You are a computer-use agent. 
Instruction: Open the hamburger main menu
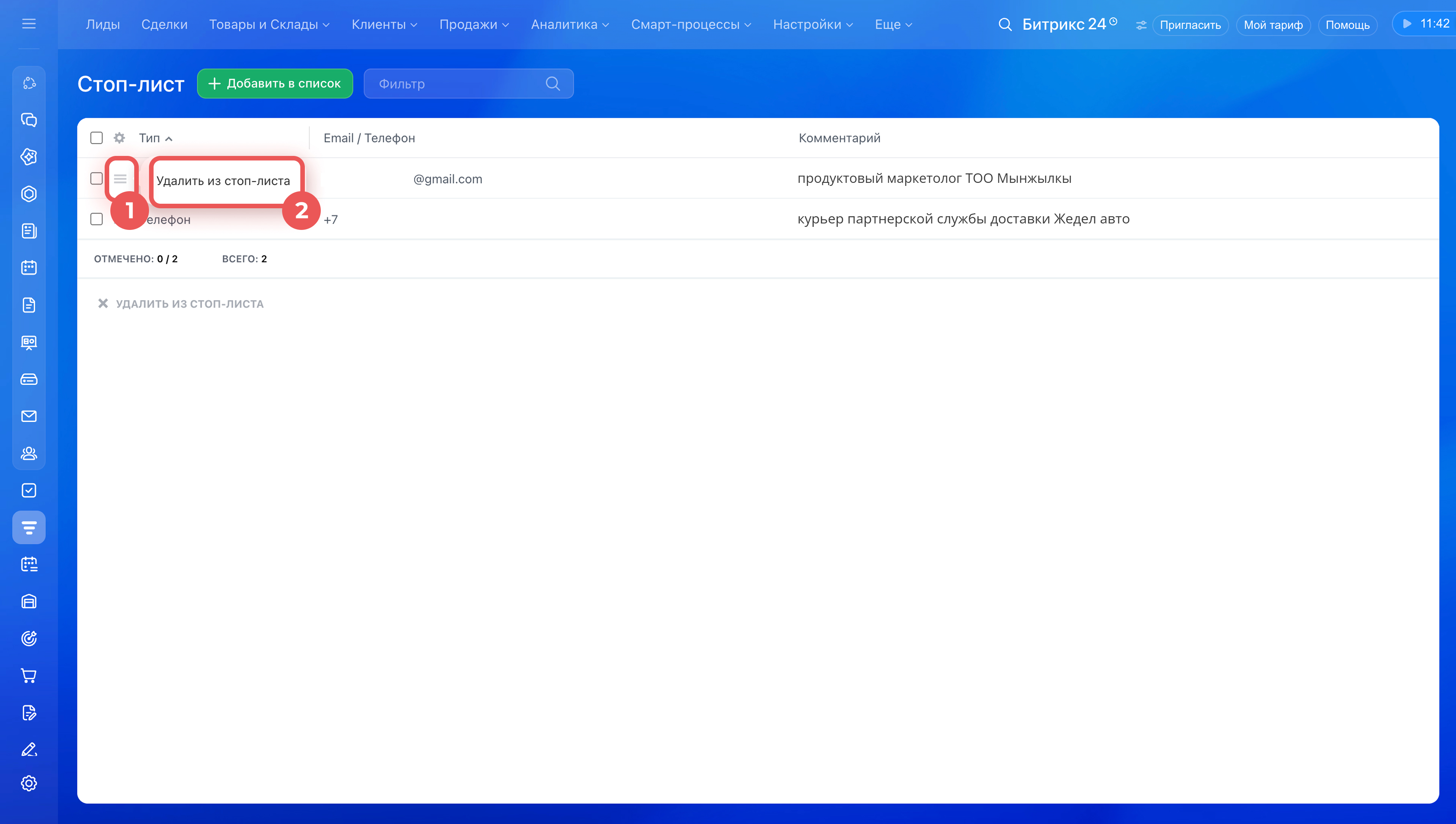pyautogui.click(x=29, y=24)
